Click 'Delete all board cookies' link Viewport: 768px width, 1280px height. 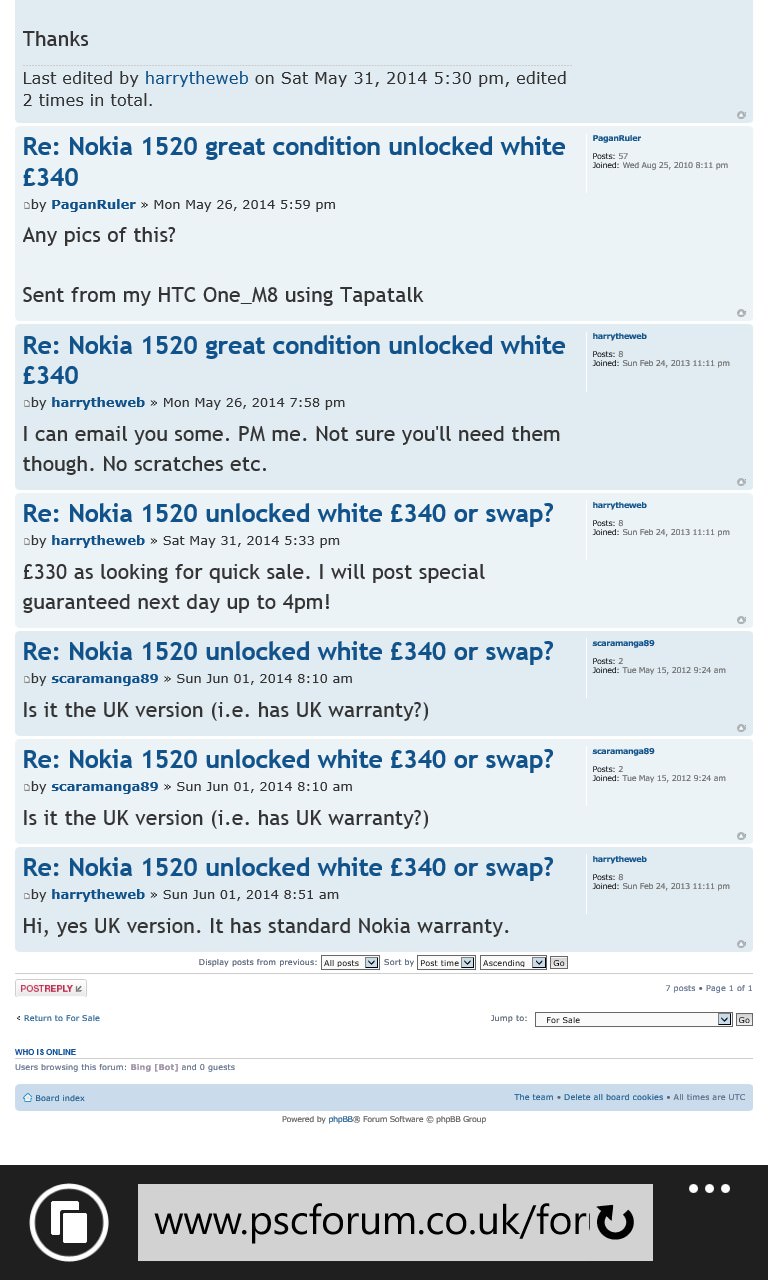[613, 1097]
